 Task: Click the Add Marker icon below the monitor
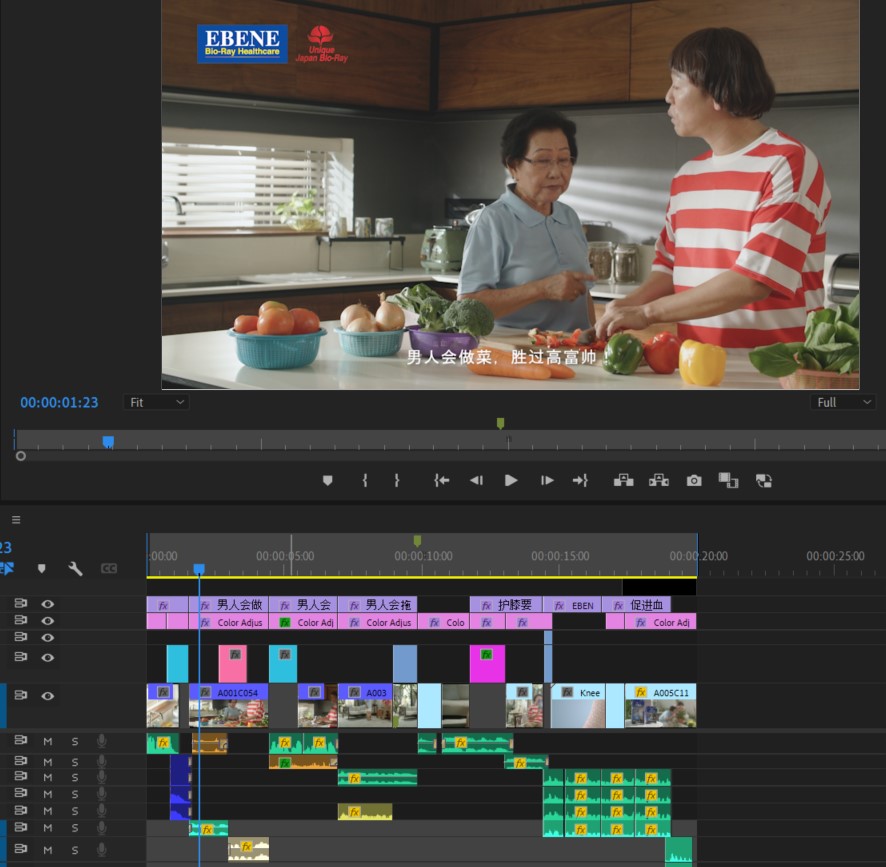tap(327, 481)
